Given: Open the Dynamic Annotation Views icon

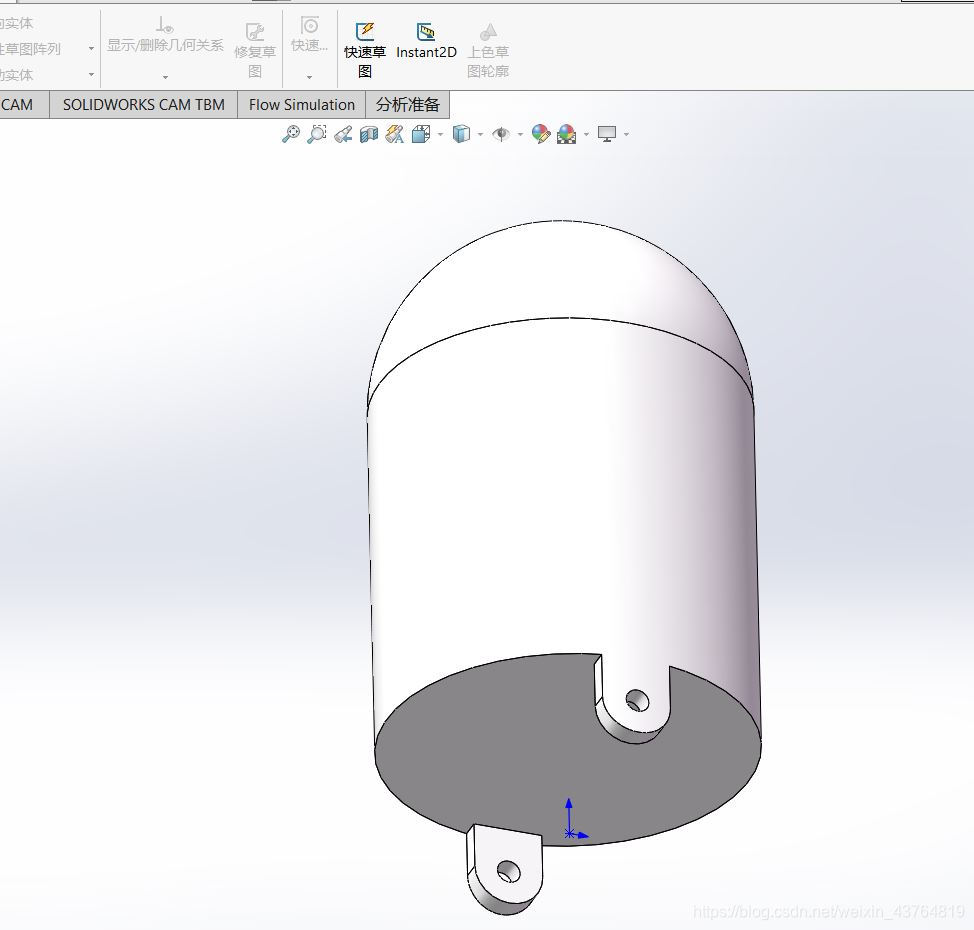Looking at the screenshot, I should [x=394, y=134].
